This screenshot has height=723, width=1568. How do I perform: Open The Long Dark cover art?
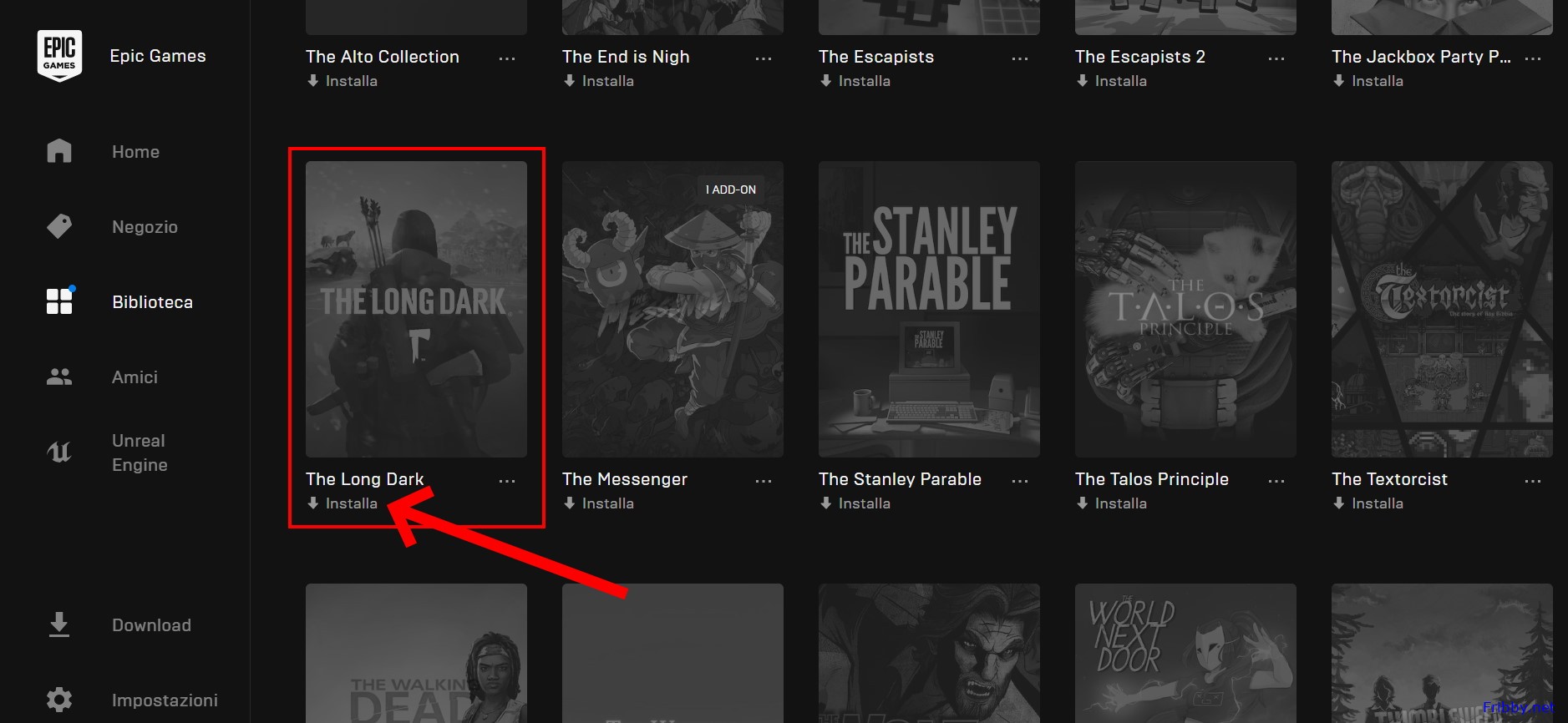click(x=416, y=309)
